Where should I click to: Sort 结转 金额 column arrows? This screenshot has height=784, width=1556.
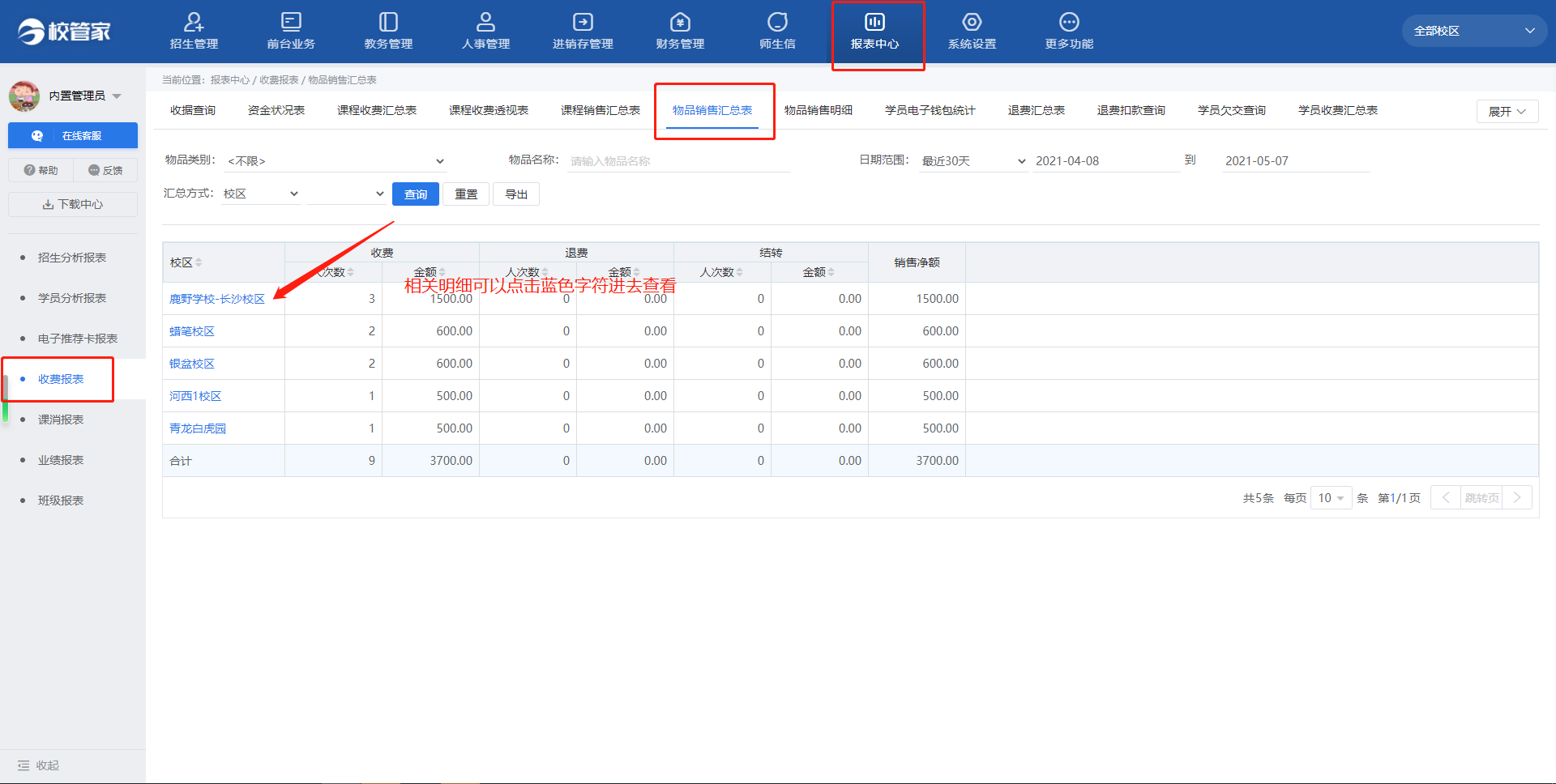pos(831,272)
